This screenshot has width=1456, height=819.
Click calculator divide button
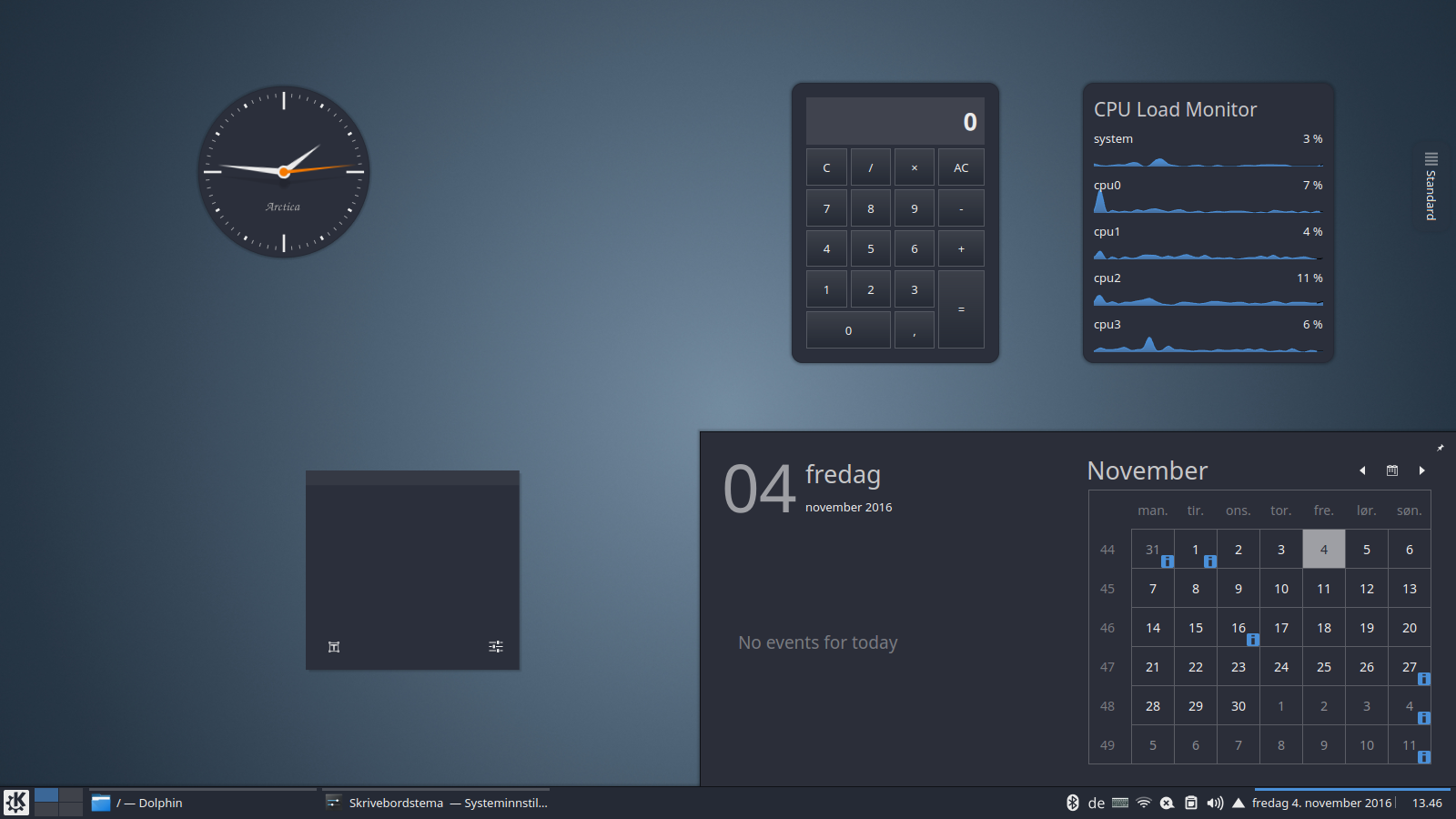(871, 167)
